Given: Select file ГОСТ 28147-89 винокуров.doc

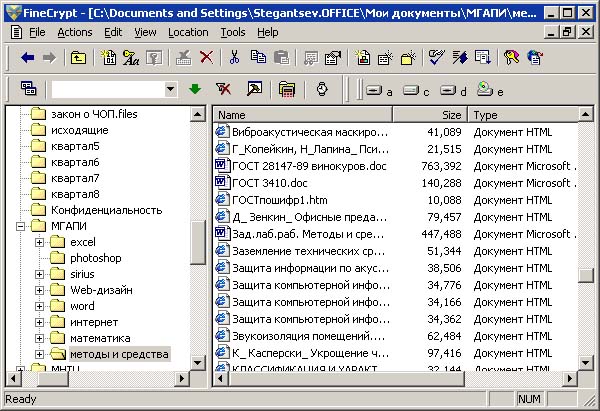Looking at the screenshot, I should [x=309, y=166].
